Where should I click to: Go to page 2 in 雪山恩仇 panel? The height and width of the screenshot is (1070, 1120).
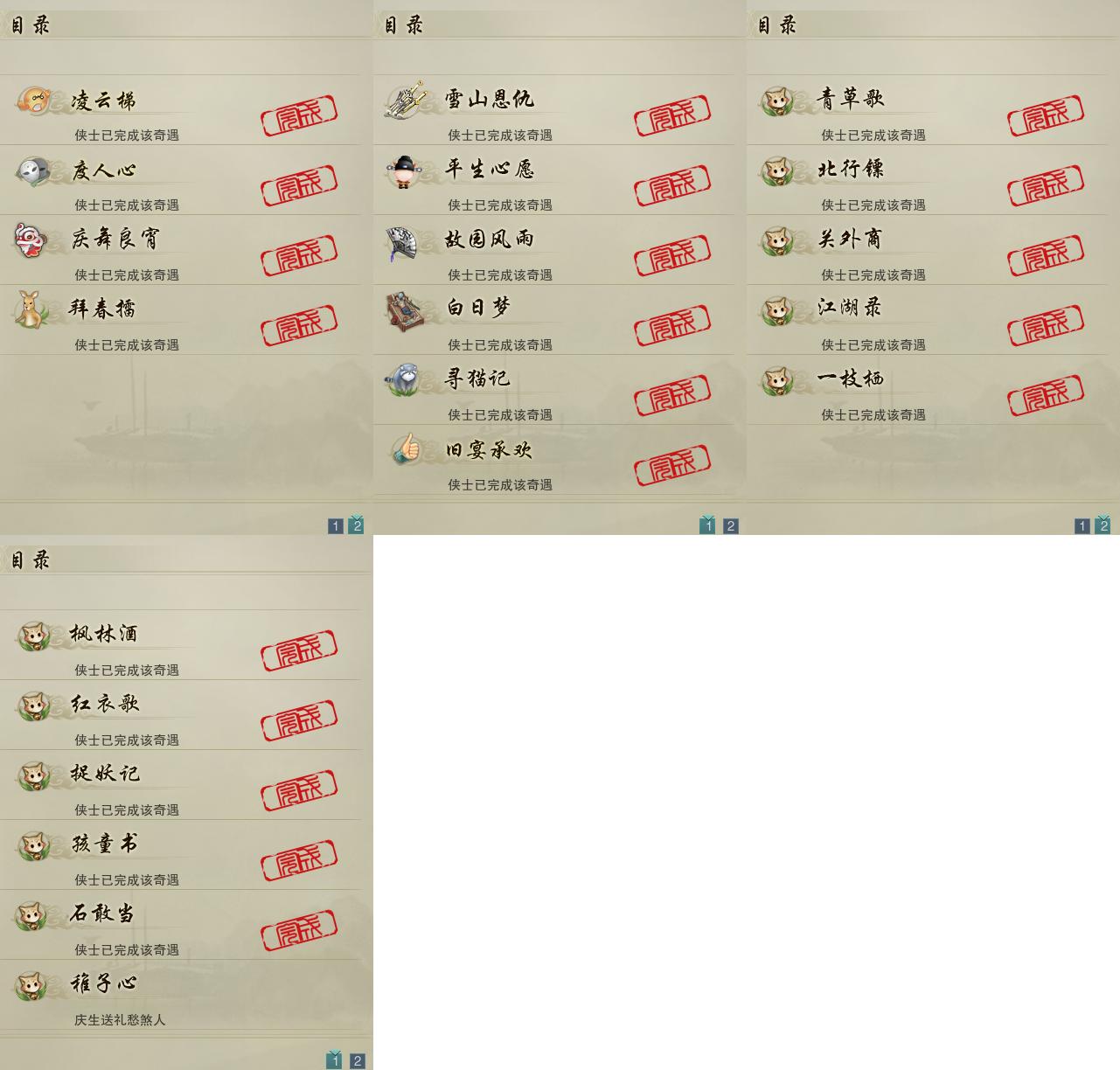click(731, 525)
